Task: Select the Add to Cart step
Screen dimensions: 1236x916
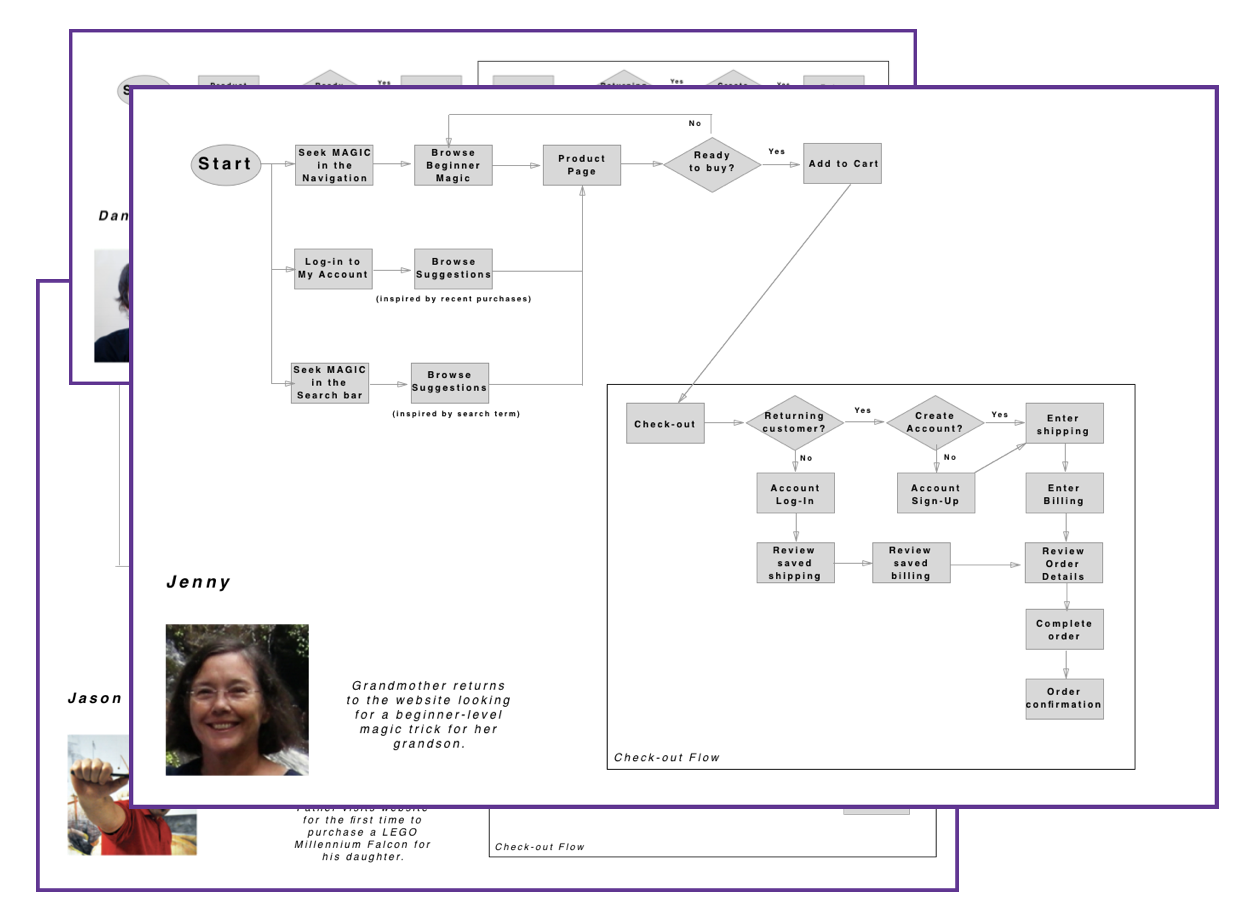Action: (842, 164)
